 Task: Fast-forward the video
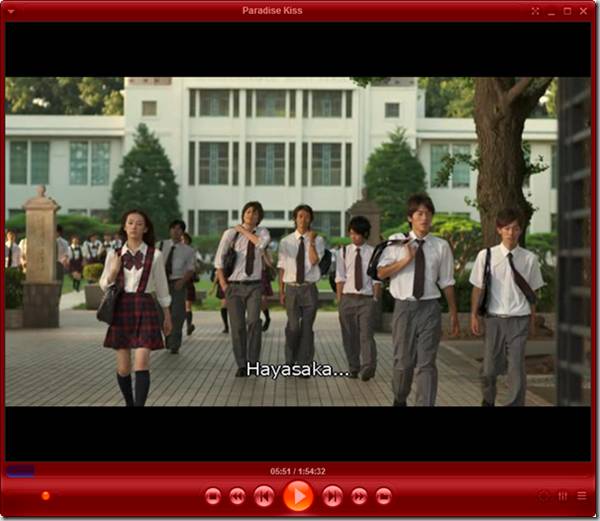tap(359, 497)
